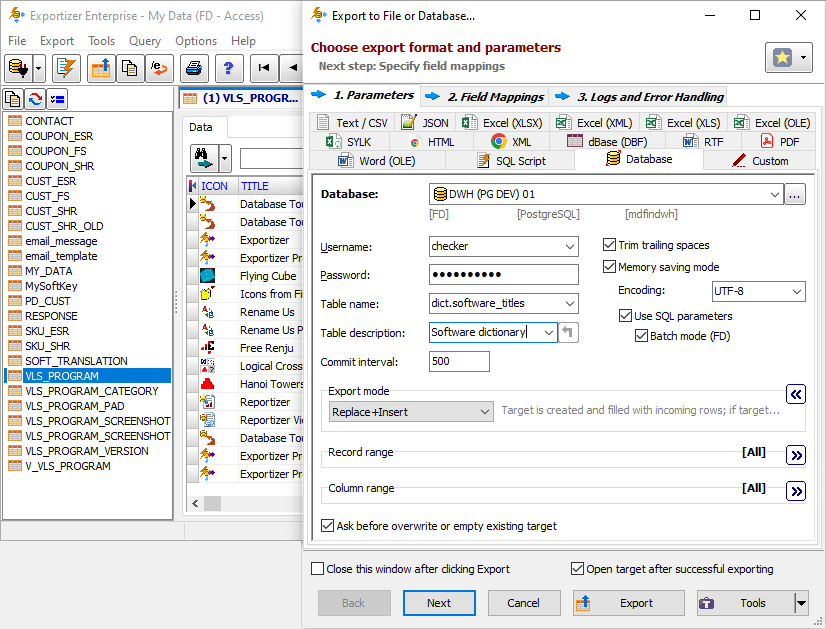Collapse Export mode section chevron
826x629 pixels.
(796, 394)
